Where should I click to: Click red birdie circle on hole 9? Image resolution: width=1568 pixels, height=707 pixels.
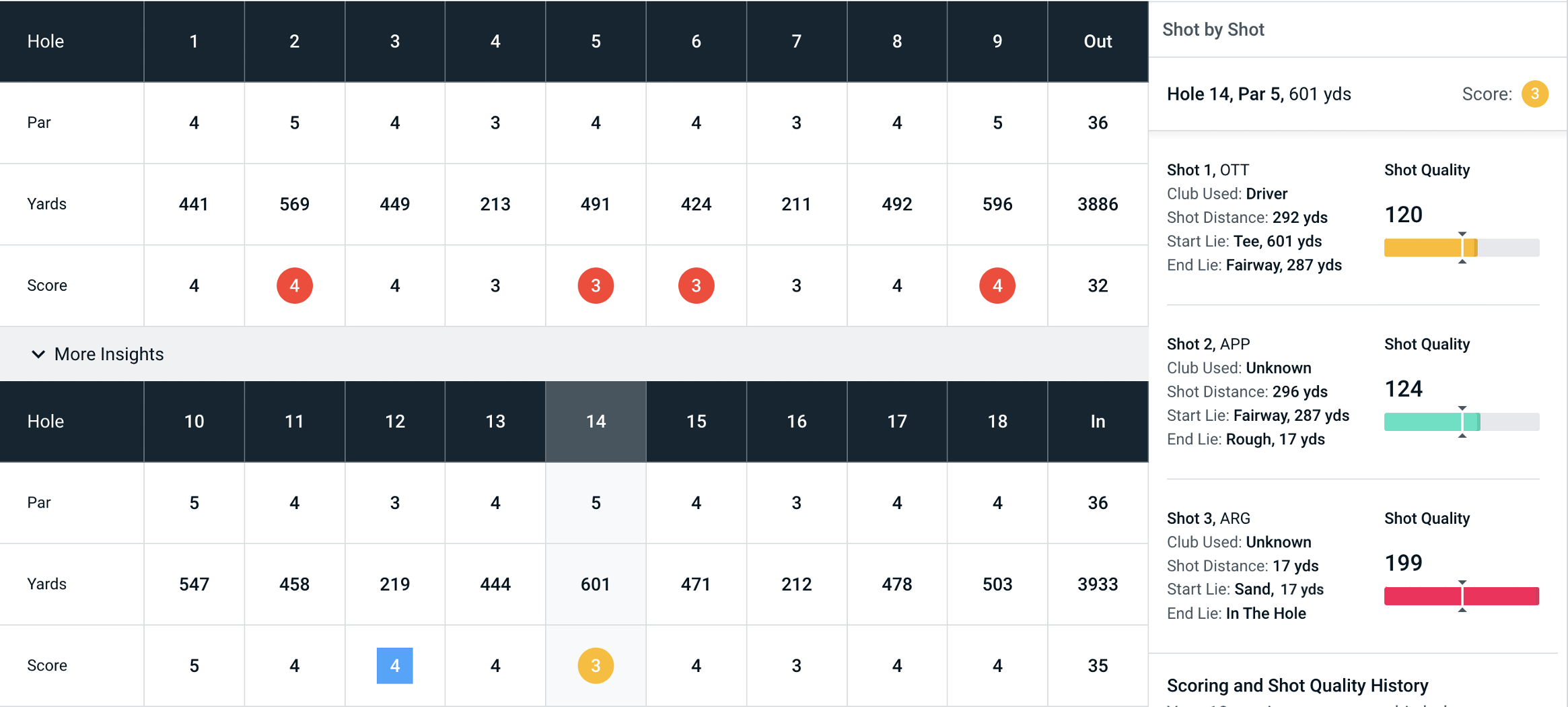point(997,285)
